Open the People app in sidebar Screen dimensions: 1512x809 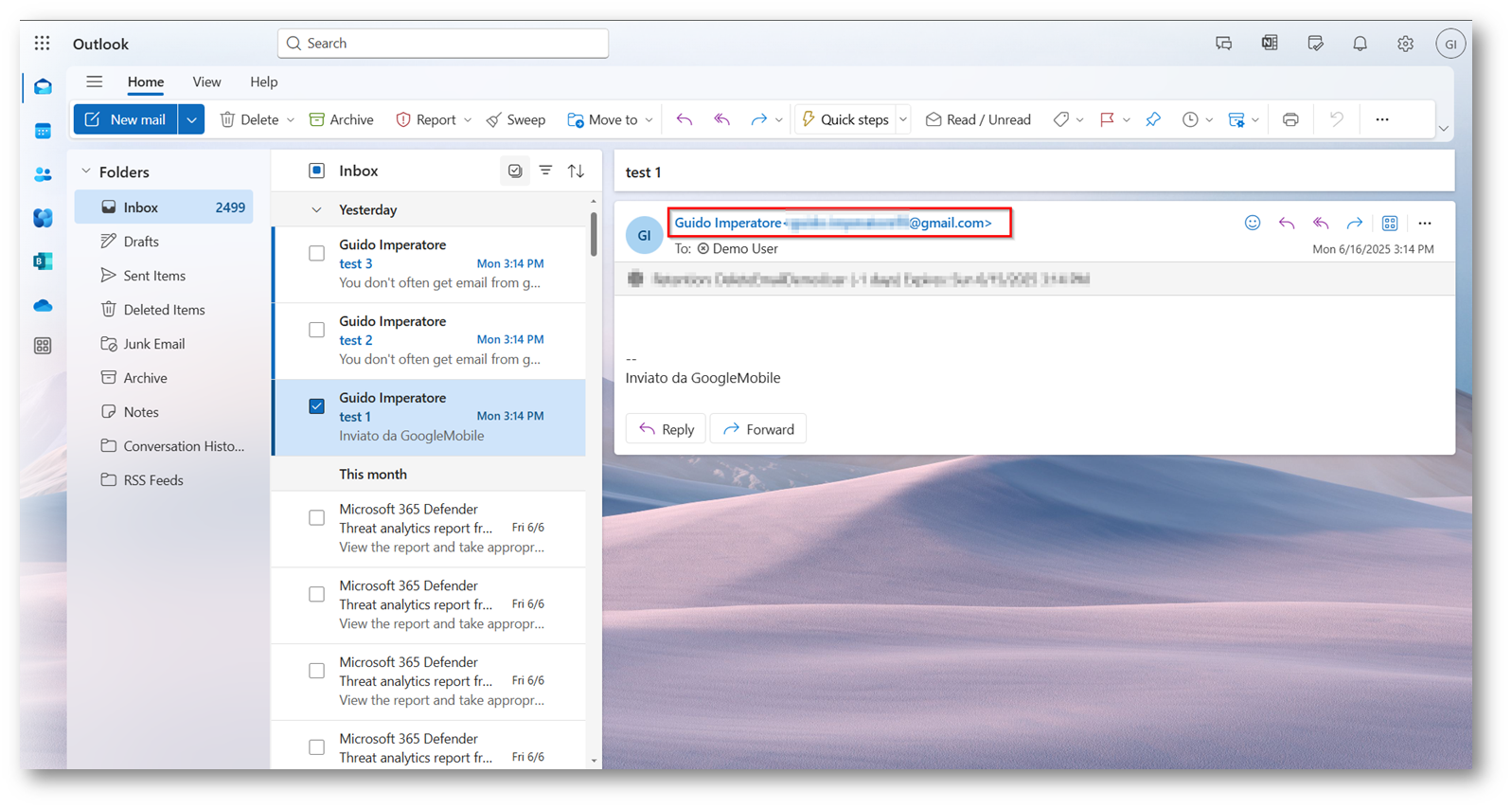click(x=43, y=174)
